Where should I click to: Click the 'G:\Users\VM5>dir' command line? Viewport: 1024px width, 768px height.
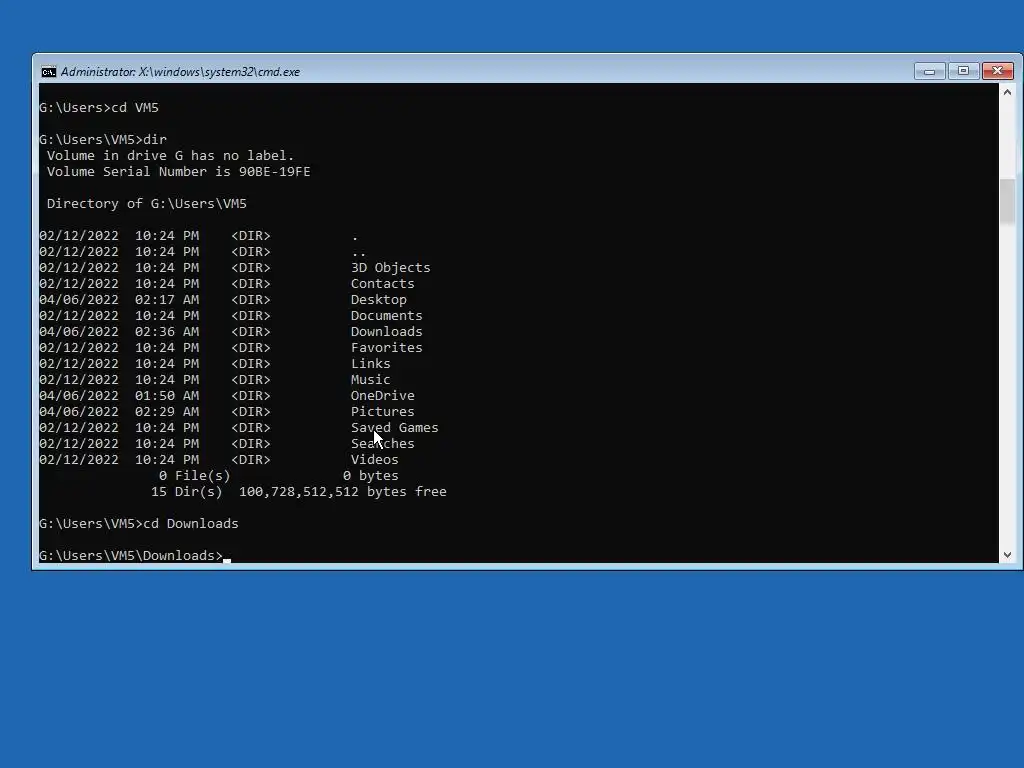pos(103,140)
